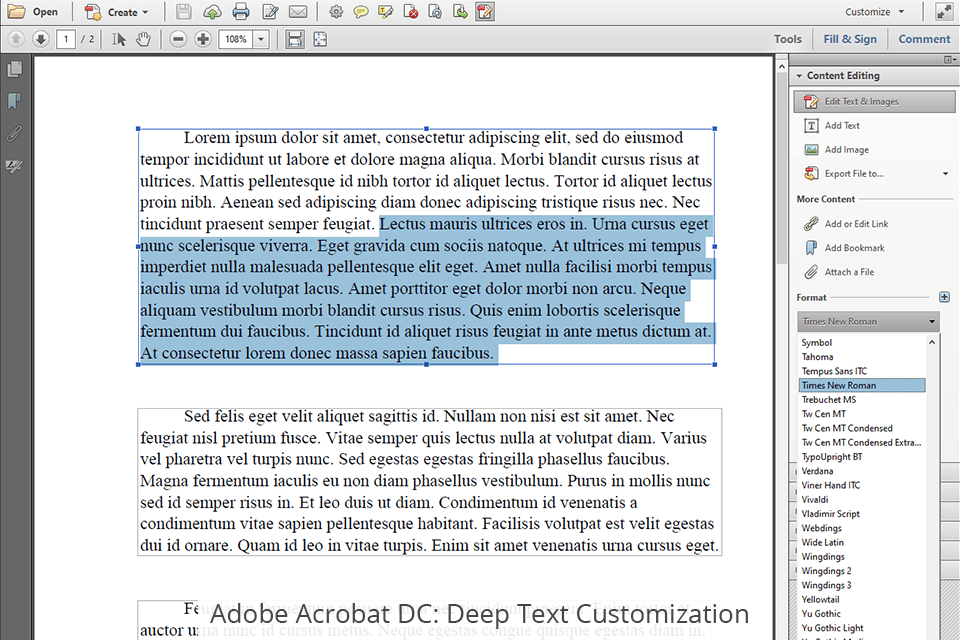Open the bookmarks sidebar panel
960x640 pixels.
pyautogui.click(x=15, y=101)
